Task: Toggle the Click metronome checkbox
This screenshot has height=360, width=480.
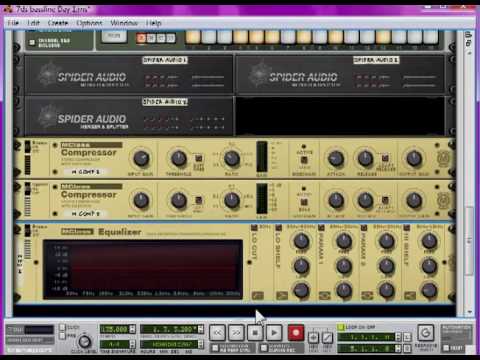Action: 62,327
